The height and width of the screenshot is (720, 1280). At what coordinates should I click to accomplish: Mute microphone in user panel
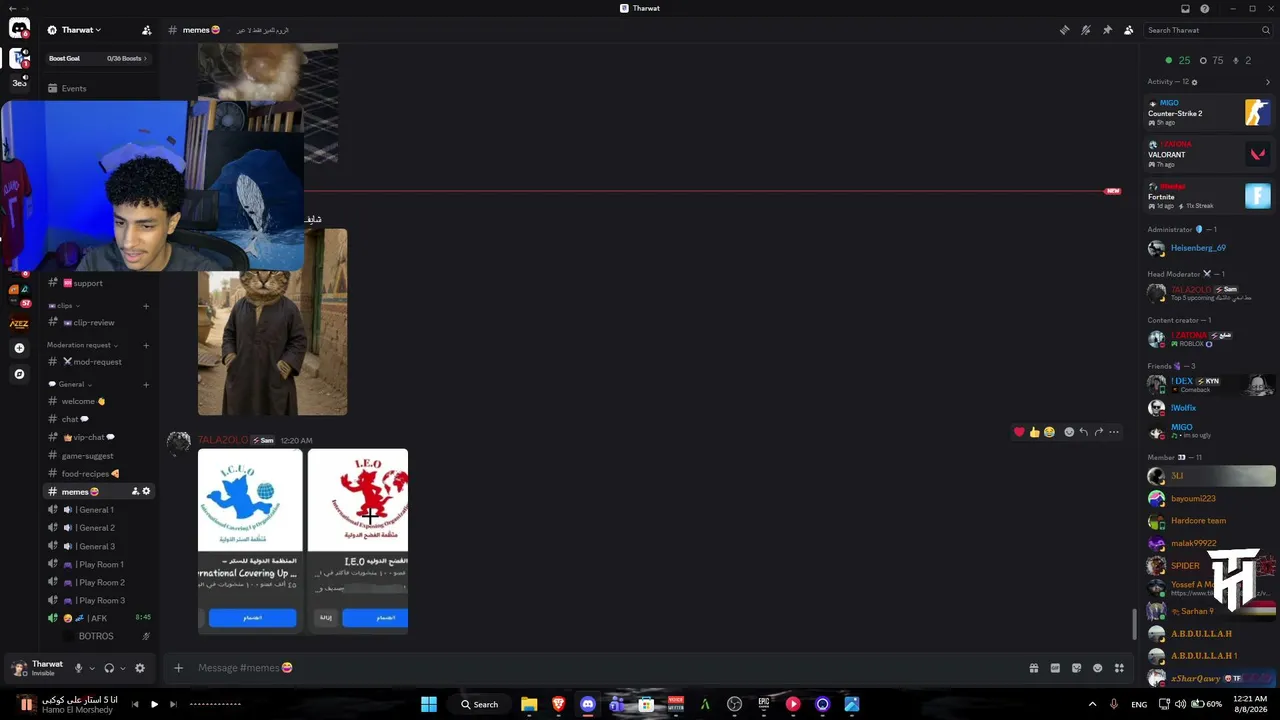click(78, 668)
